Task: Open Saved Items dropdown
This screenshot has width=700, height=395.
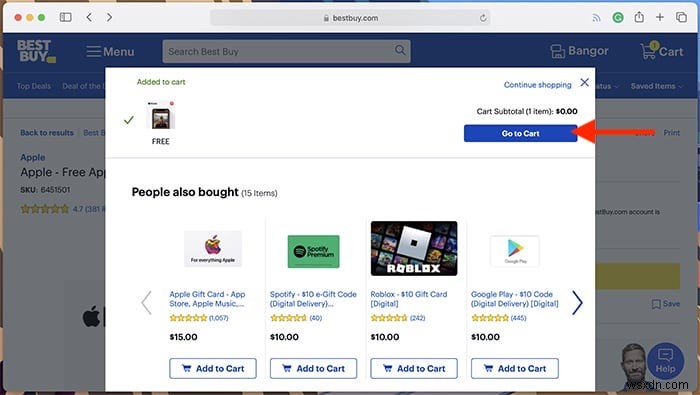Action: click(x=656, y=86)
